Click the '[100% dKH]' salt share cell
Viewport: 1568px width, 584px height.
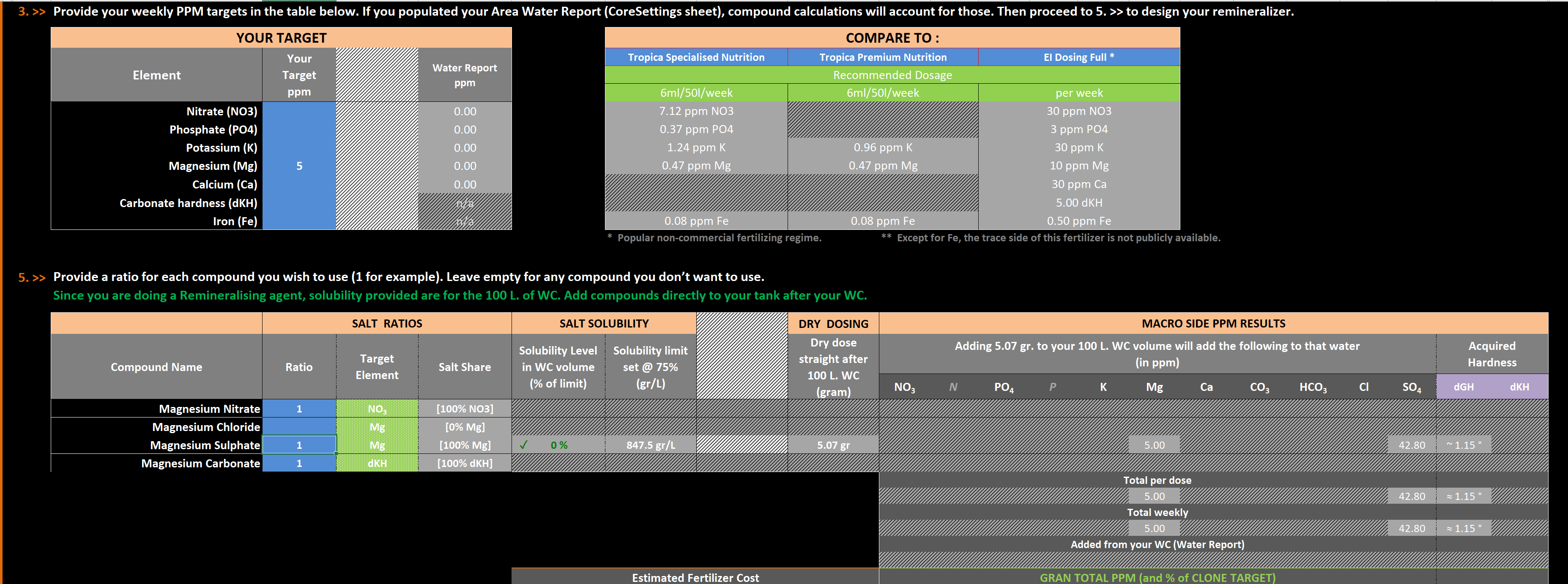(465, 464)
